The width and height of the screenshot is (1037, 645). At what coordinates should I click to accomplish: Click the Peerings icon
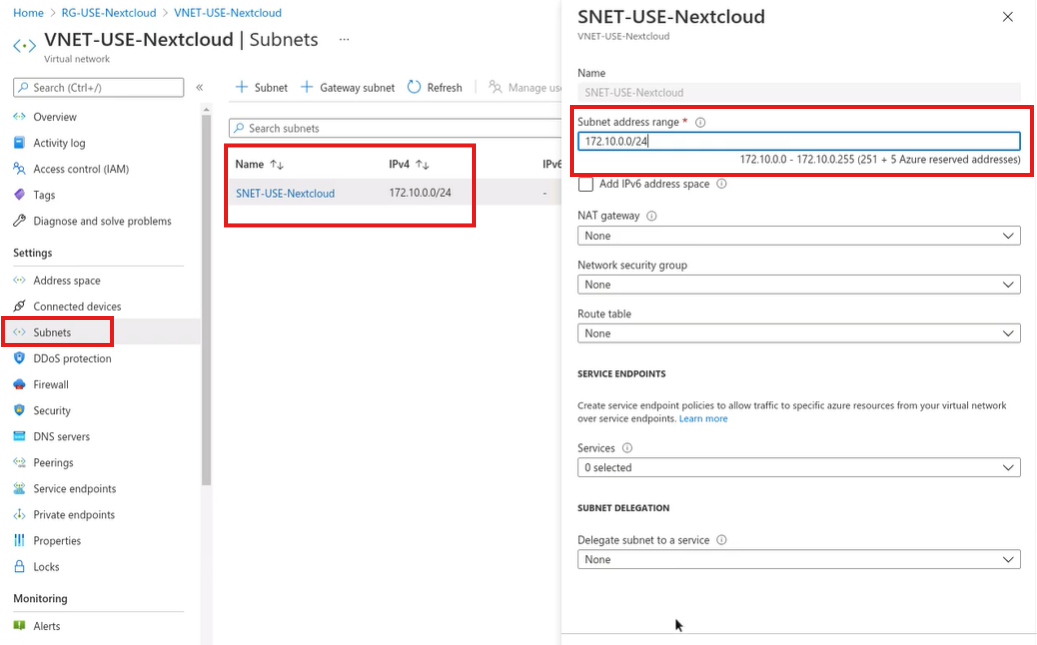tap(19, 462)
